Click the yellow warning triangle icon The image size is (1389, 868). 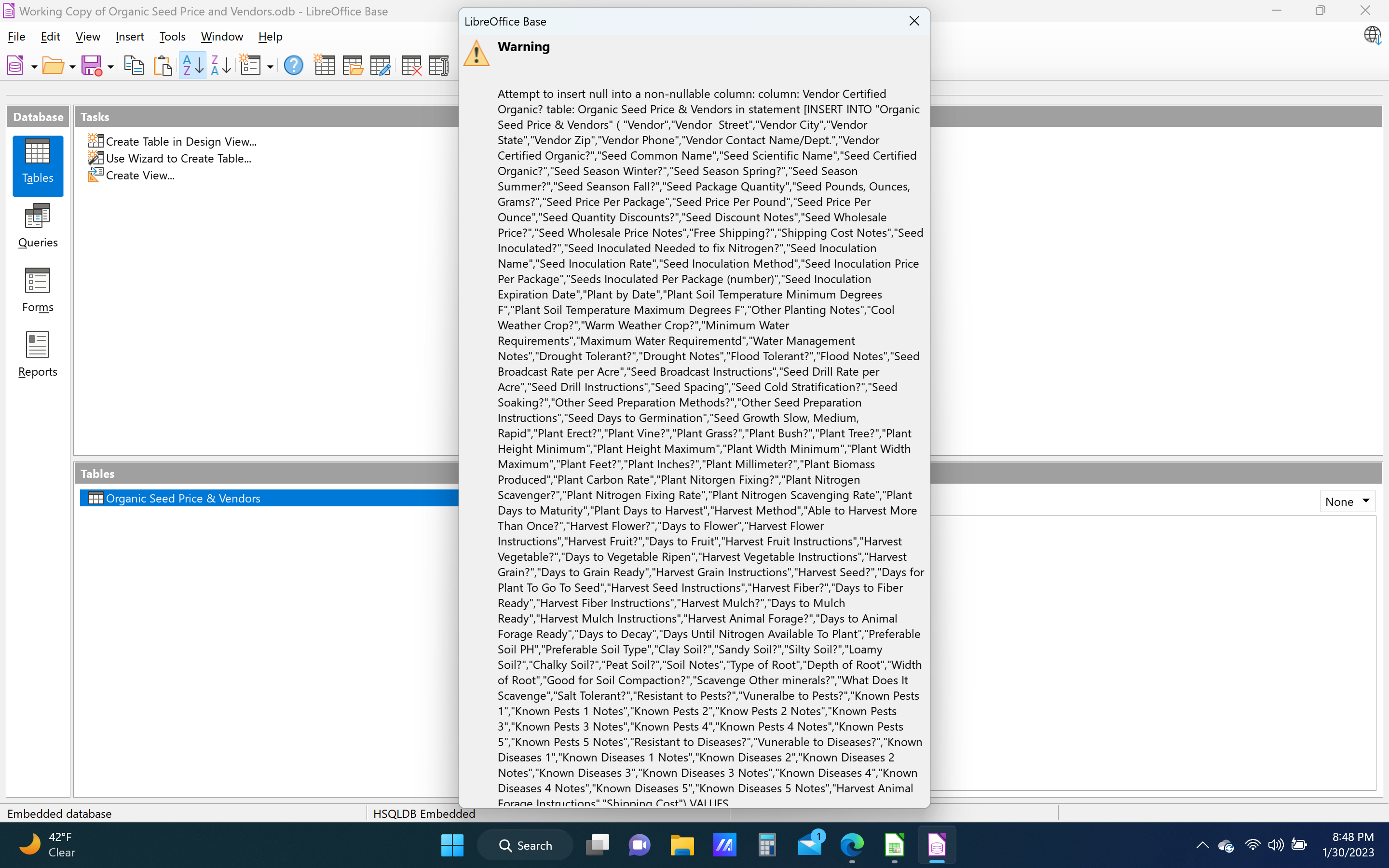pyautogui.click(x=477, y=53)
